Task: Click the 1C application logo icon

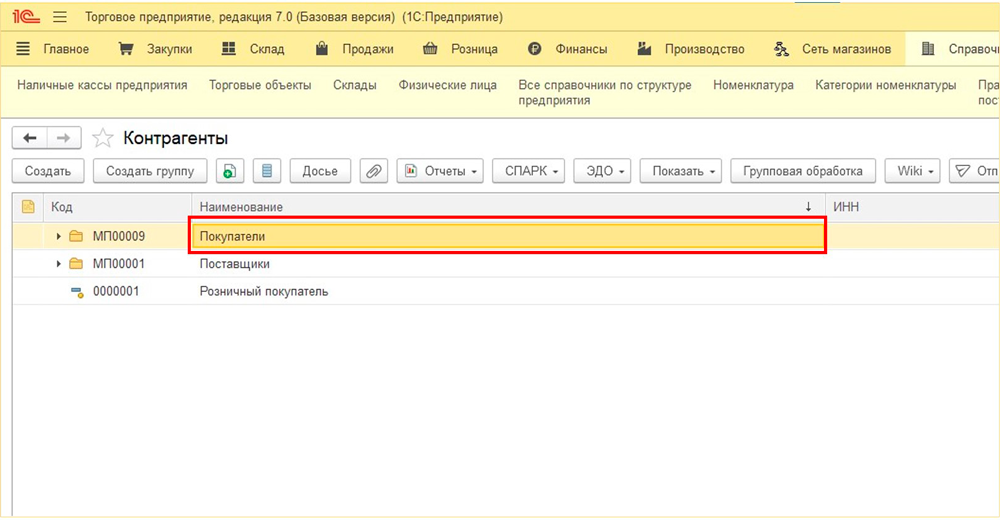Action: (26, 17)
